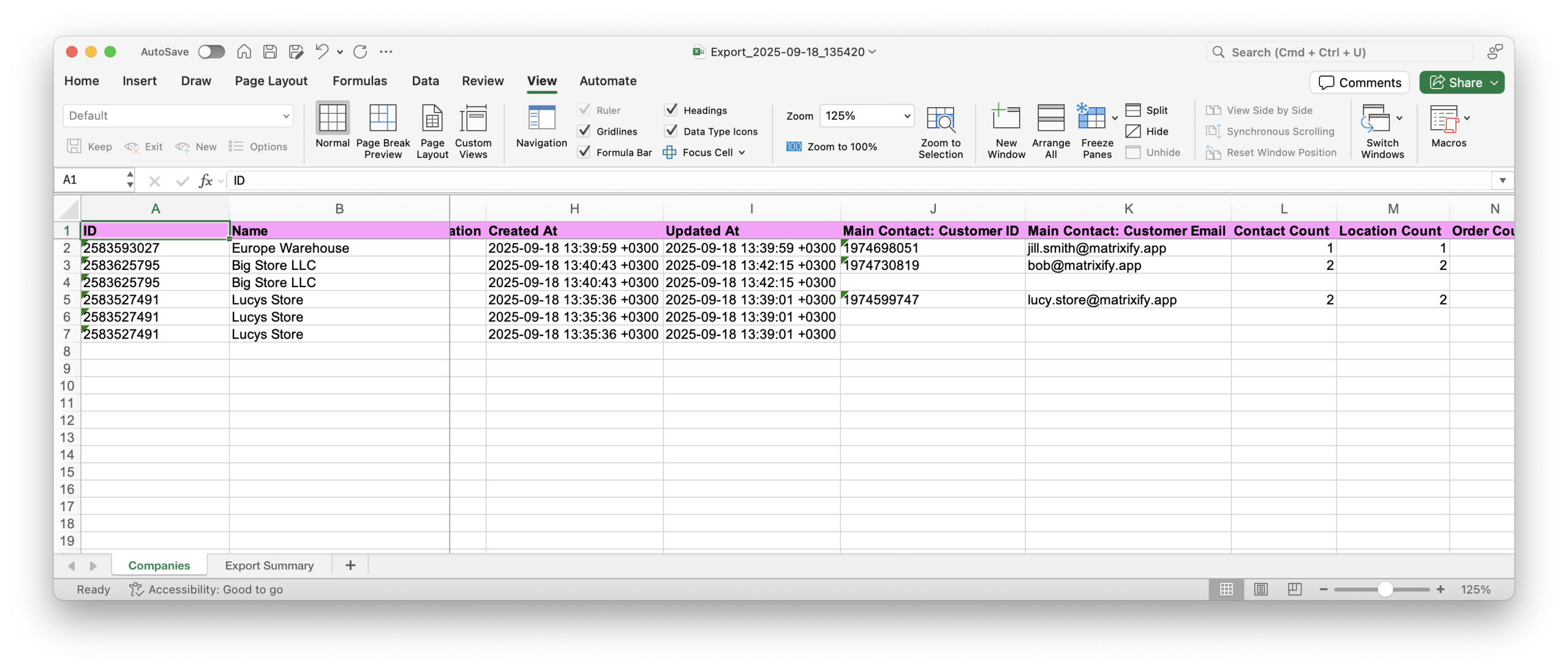Disable the Formula Bar checkbox

(584, 152)
